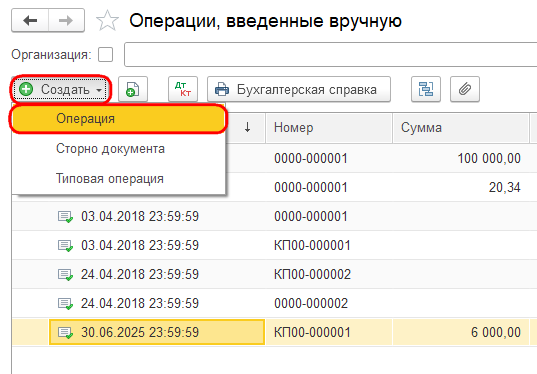Select 0000-000001 in the 20,34 row
537x374 pixels.
[329, 187]
